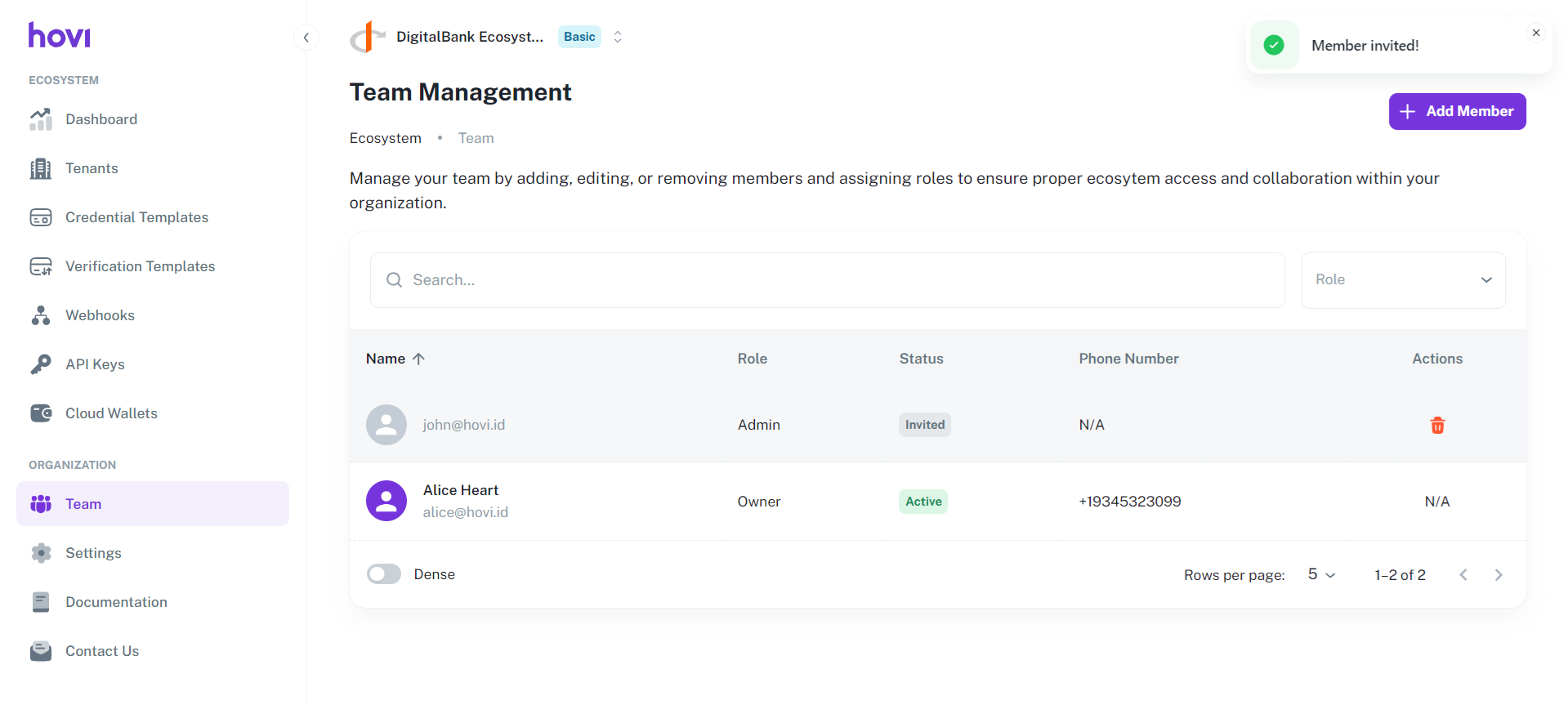Viewport: 1568px width, 705px height.
Task: Click the Cloud Wallets wallet icon
Action: (x=41, y=413)
